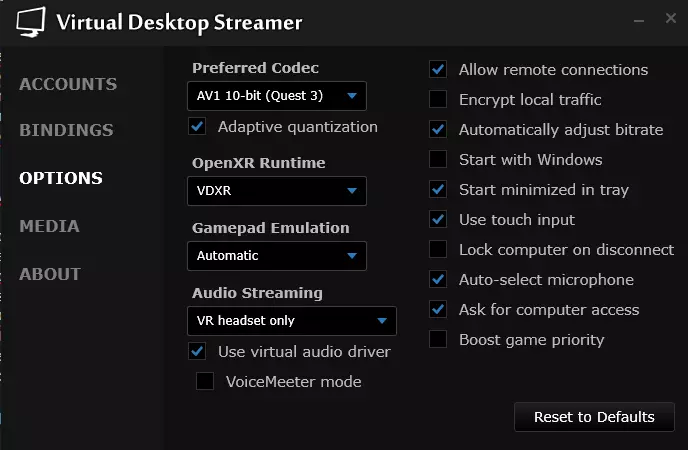
Task: Toggle Automatically adjust bitrate checkbox
Action: click(438, 129)
